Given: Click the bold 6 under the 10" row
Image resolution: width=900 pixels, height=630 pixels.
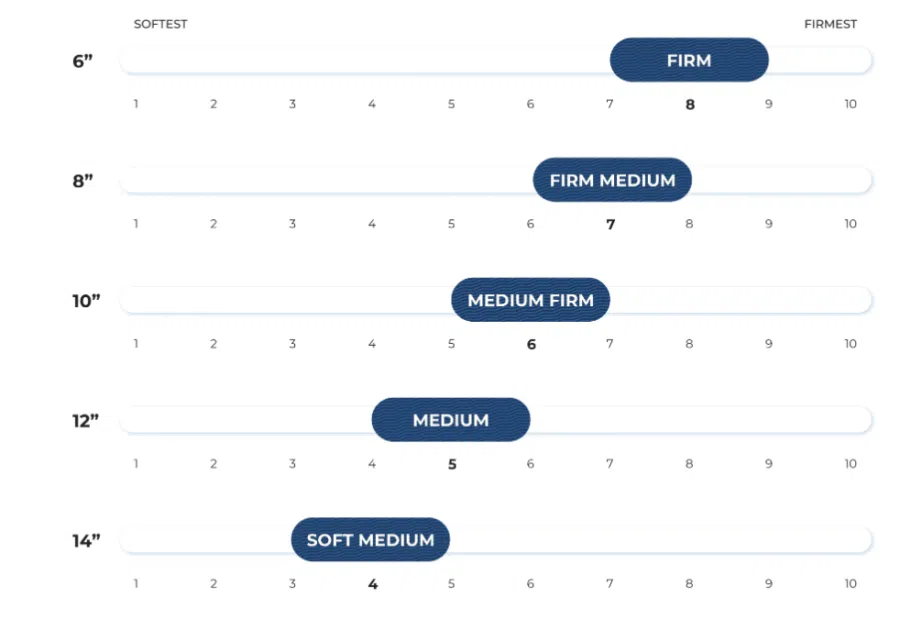Looking at the screenshot, I should coord(532,344).
